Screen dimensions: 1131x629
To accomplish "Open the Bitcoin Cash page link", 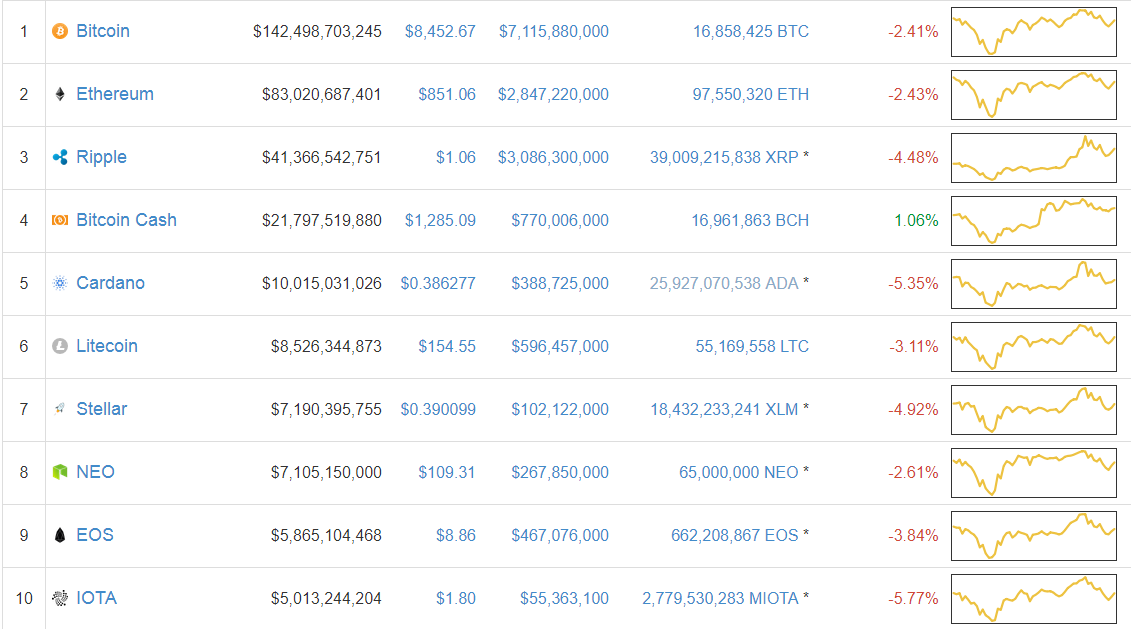I will [126, 220].
